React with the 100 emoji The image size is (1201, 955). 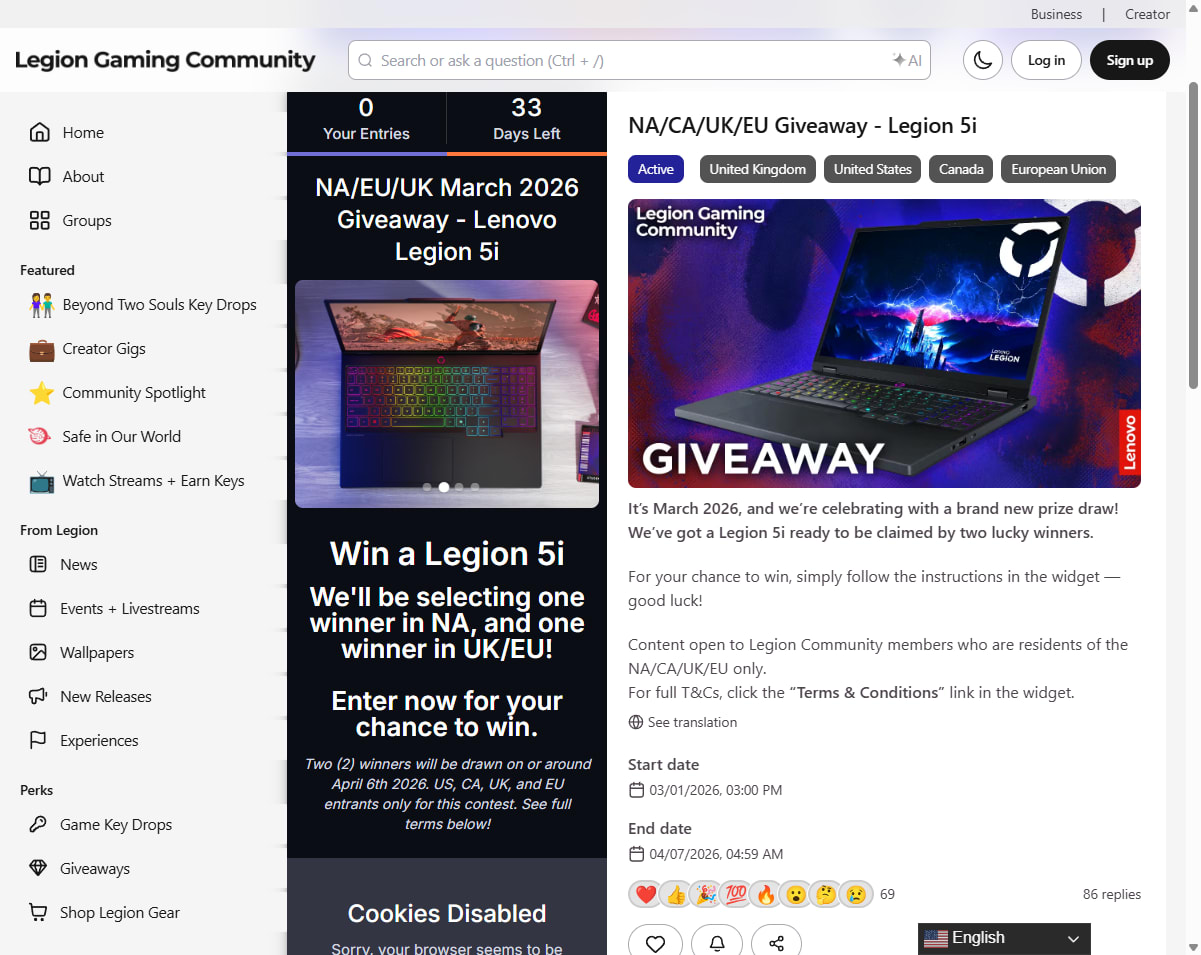pos(736,894)
